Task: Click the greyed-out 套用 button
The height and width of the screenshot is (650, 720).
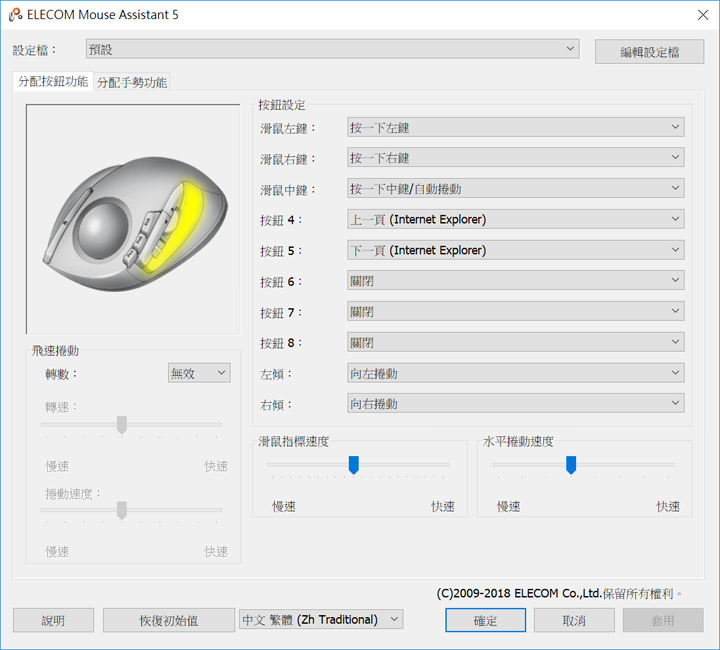Action: (x=663, y=620)
